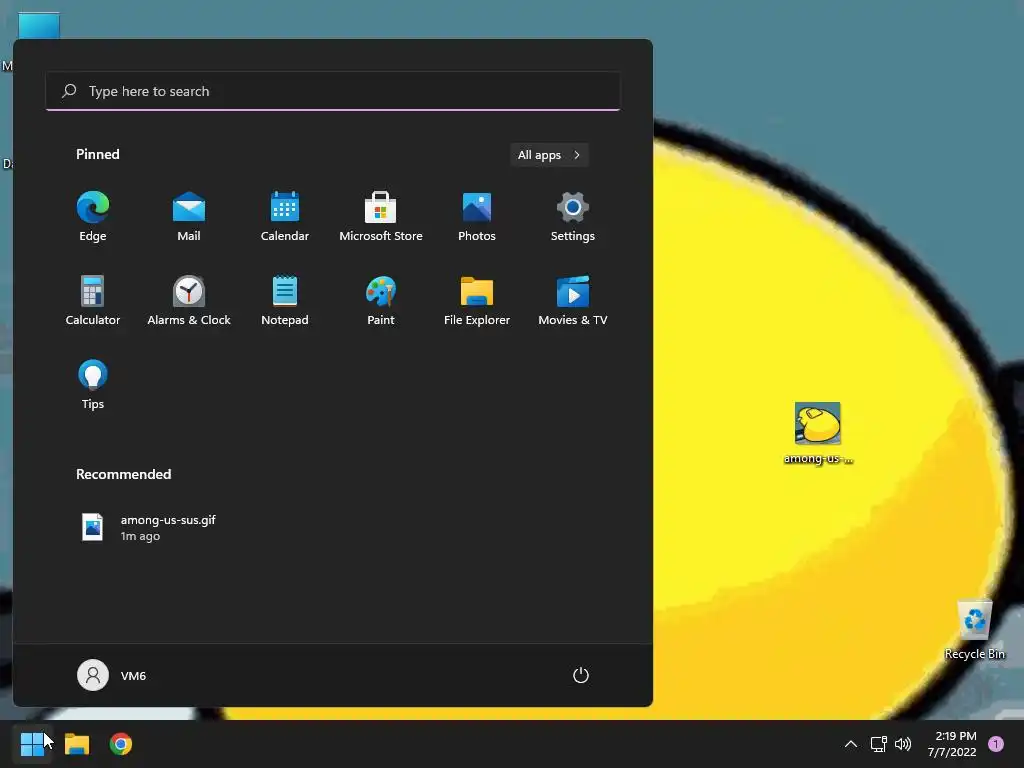Launch the Mail app
Screen dimensions: 1024x768
point(189,217)
